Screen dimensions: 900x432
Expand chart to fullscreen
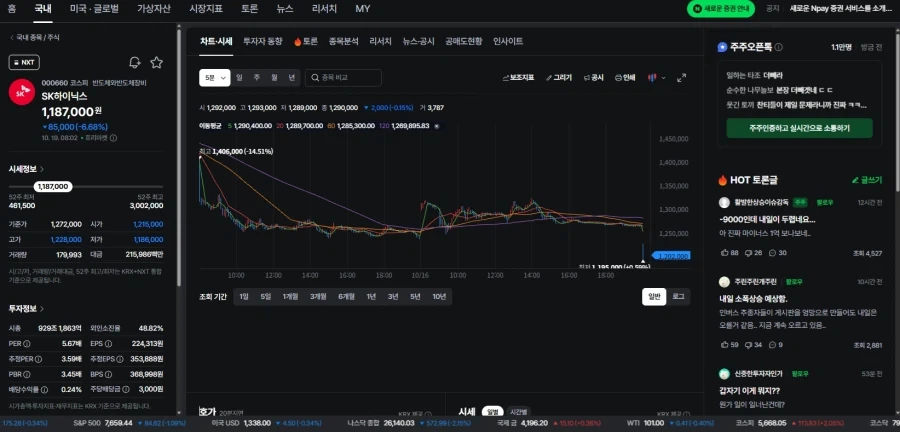[x=682, y=77]
